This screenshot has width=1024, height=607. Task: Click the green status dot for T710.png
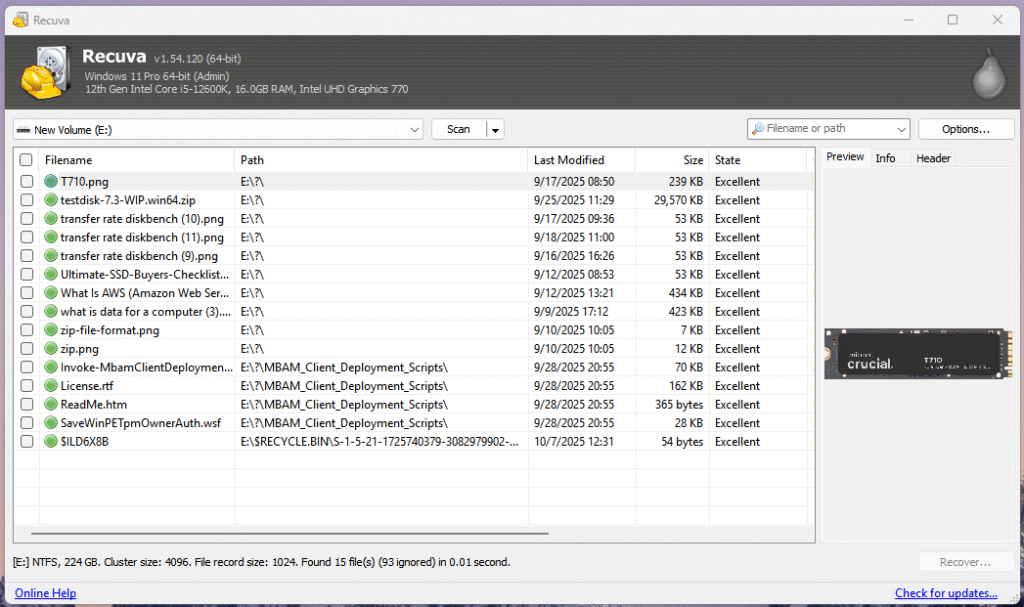coord(52,182)
